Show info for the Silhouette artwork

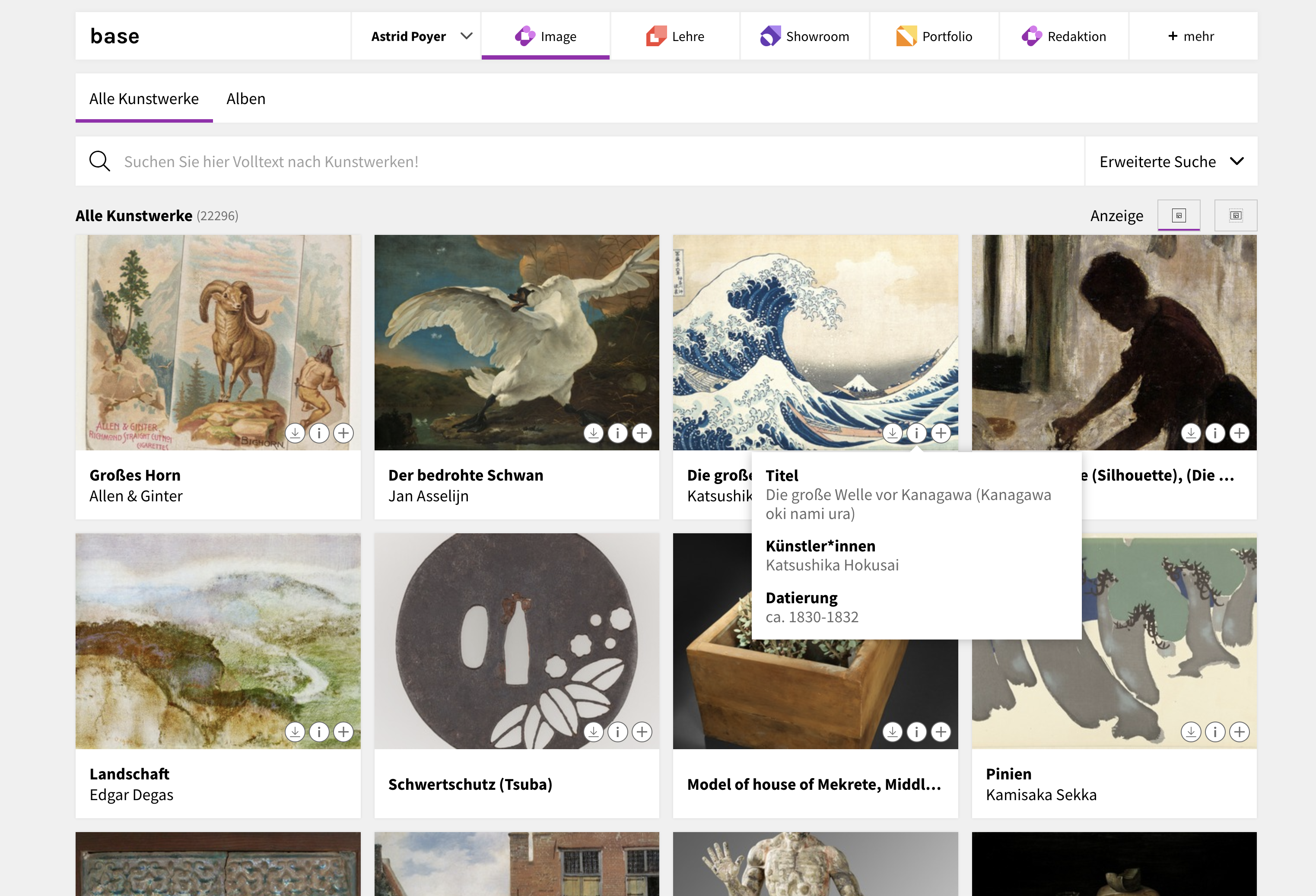pos(1215,433)
